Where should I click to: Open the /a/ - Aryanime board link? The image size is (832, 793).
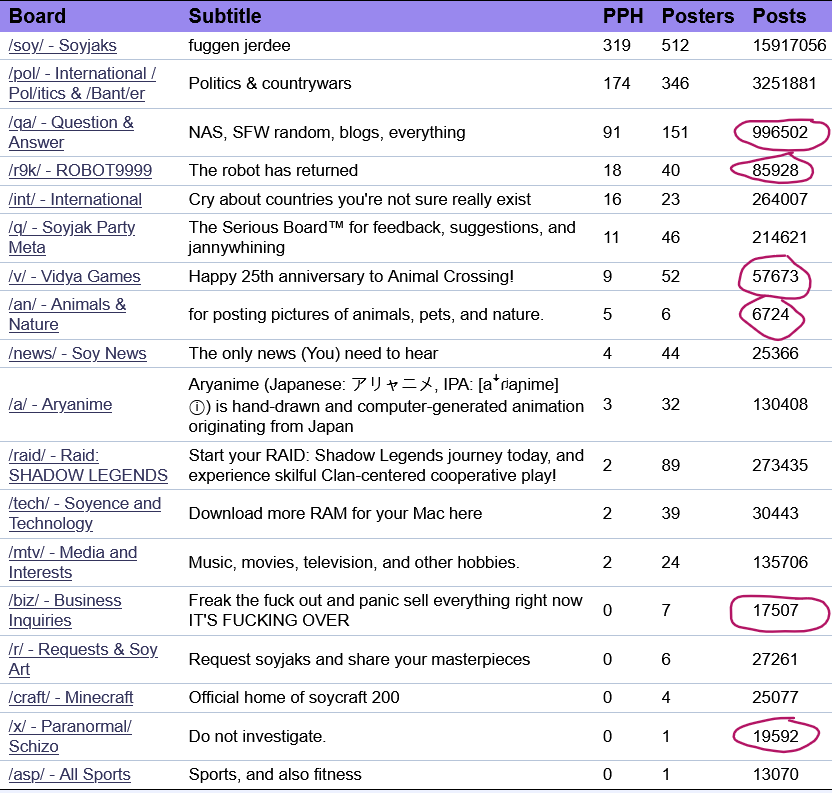coord(60,405)
